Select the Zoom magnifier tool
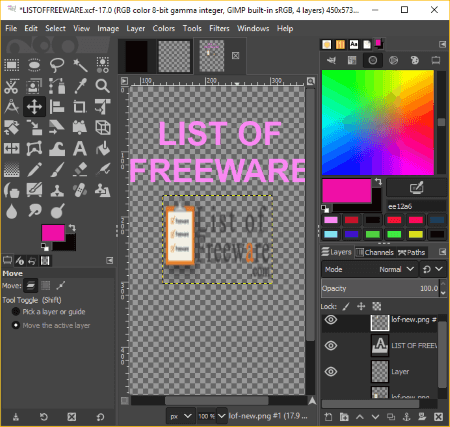The width and height of the screenshot is (450, 427). (x=103, y=86)
